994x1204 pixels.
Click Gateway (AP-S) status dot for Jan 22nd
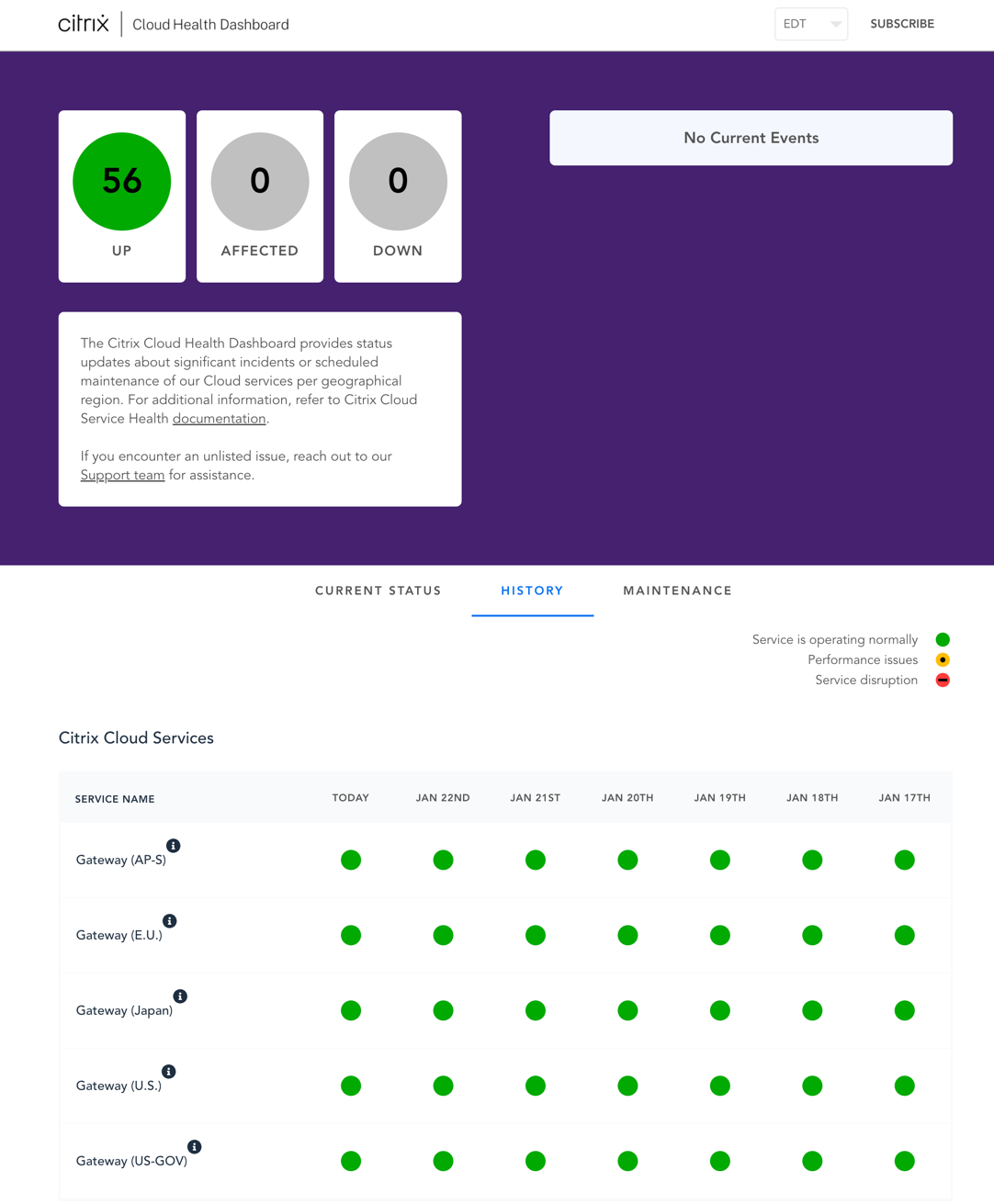tap(443, 860)
